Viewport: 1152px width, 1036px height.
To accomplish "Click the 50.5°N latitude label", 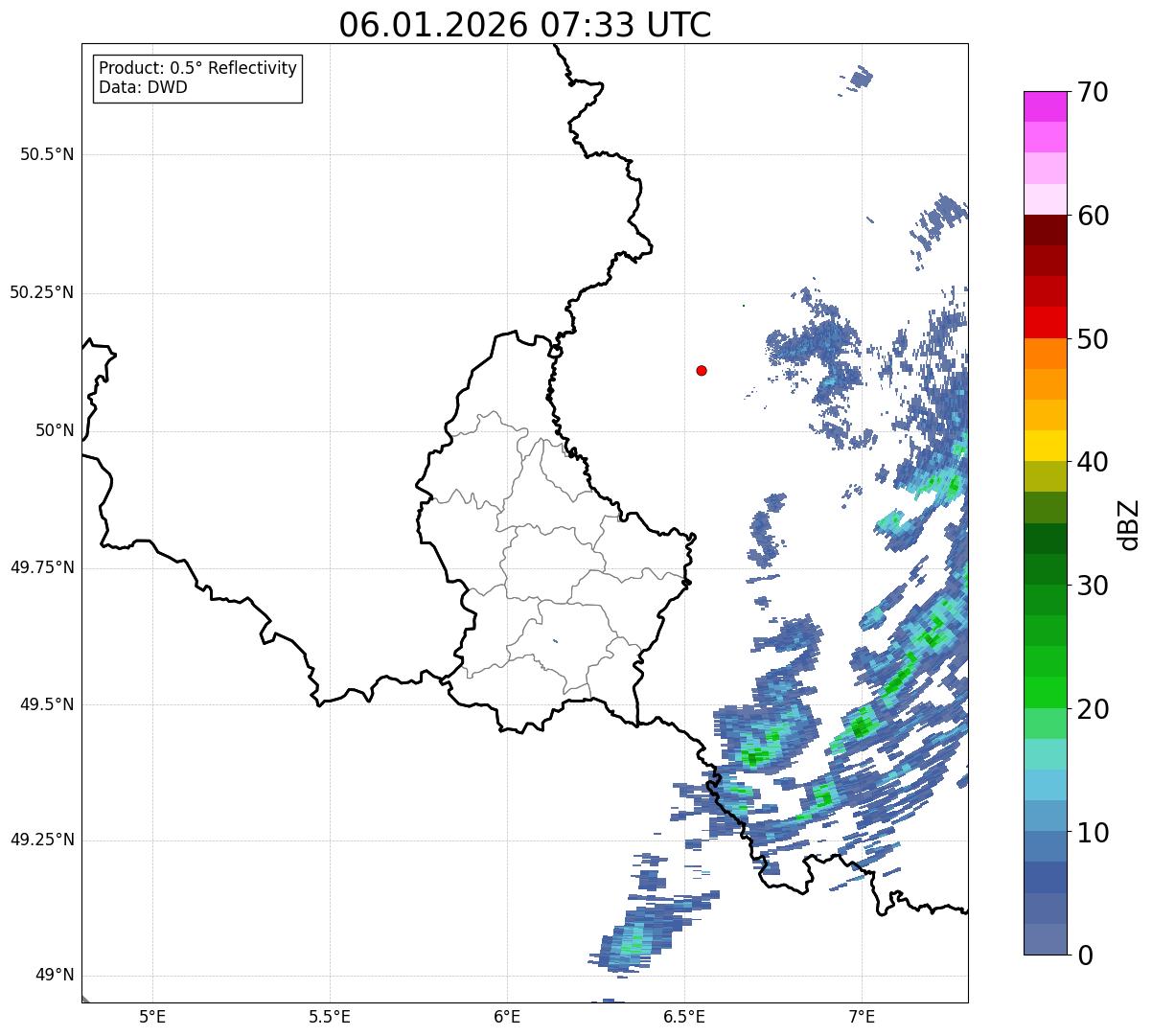I will 47,154.
